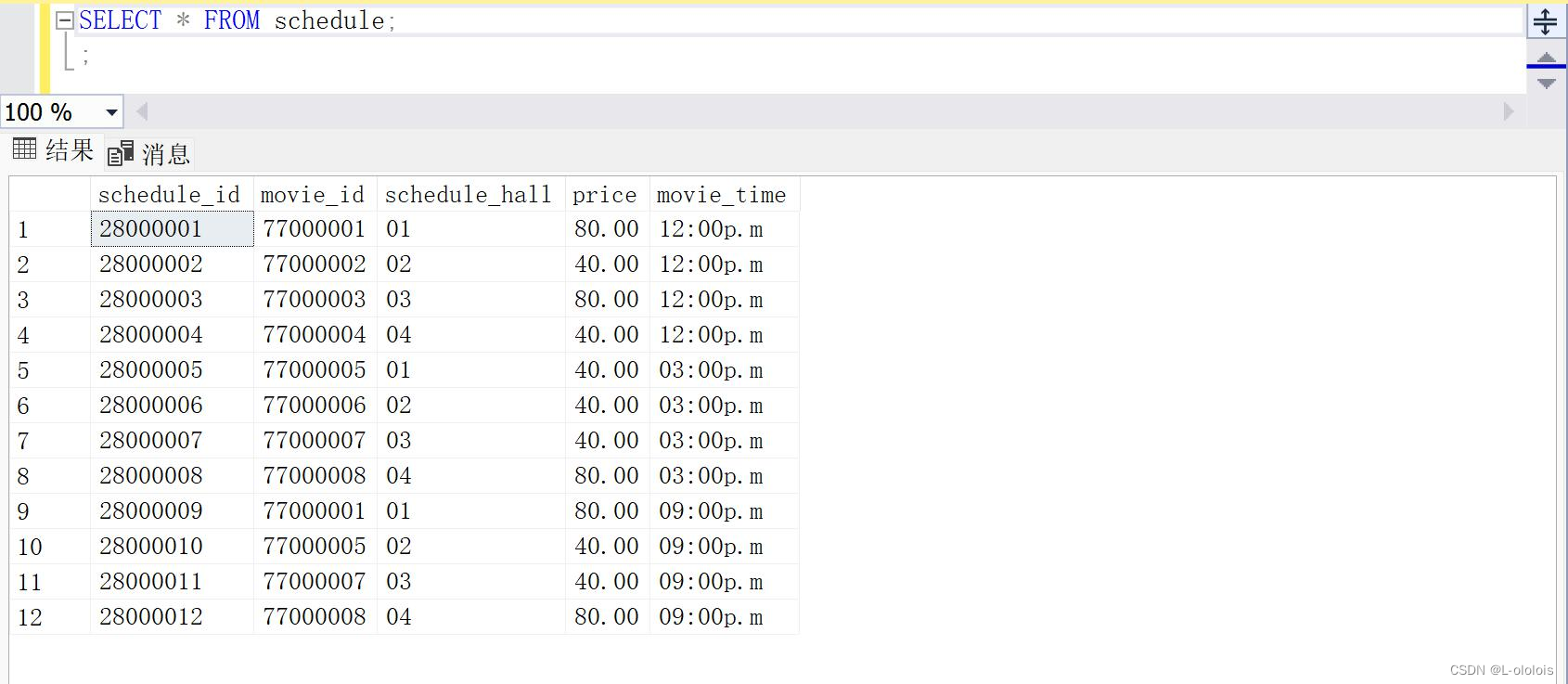The height and width of the screenshot is (684, 1568).
Task: Click cell with schedule_id 28000005
Action: (172, 370)
